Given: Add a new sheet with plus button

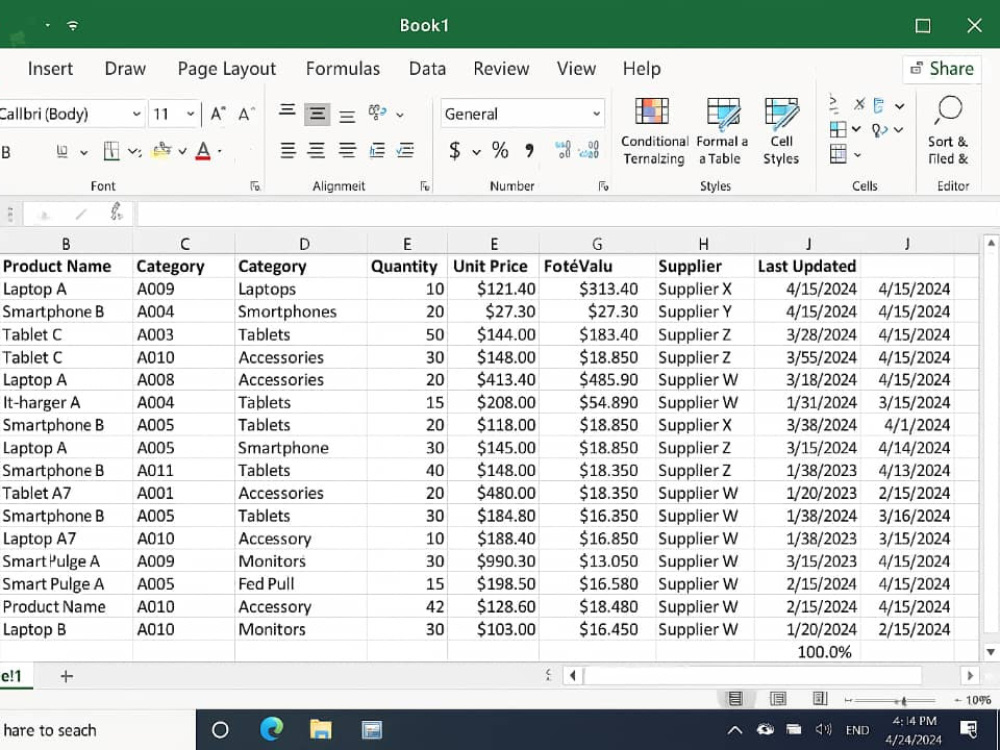Looking at the screenshot, I should [x=66, y=676].
